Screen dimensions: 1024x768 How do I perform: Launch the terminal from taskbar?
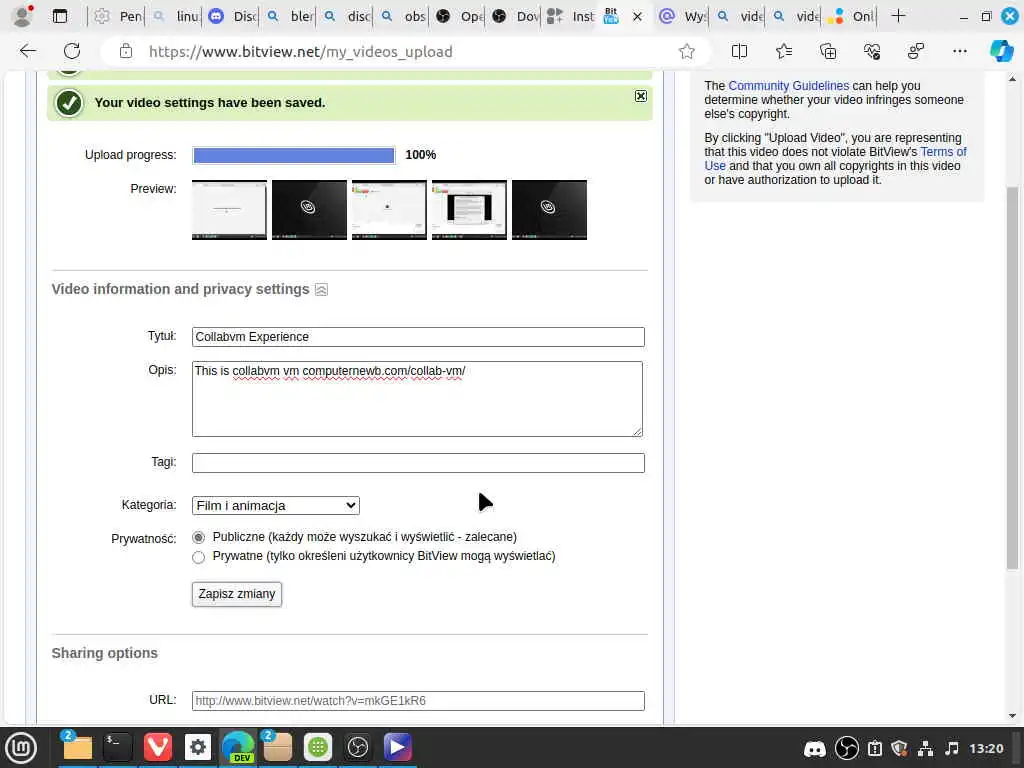[x=118, y=747]
